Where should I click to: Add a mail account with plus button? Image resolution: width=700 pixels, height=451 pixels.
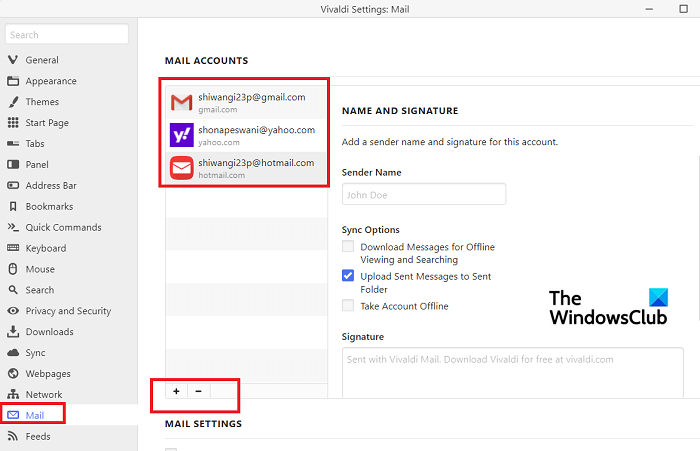tap(176, 391)
